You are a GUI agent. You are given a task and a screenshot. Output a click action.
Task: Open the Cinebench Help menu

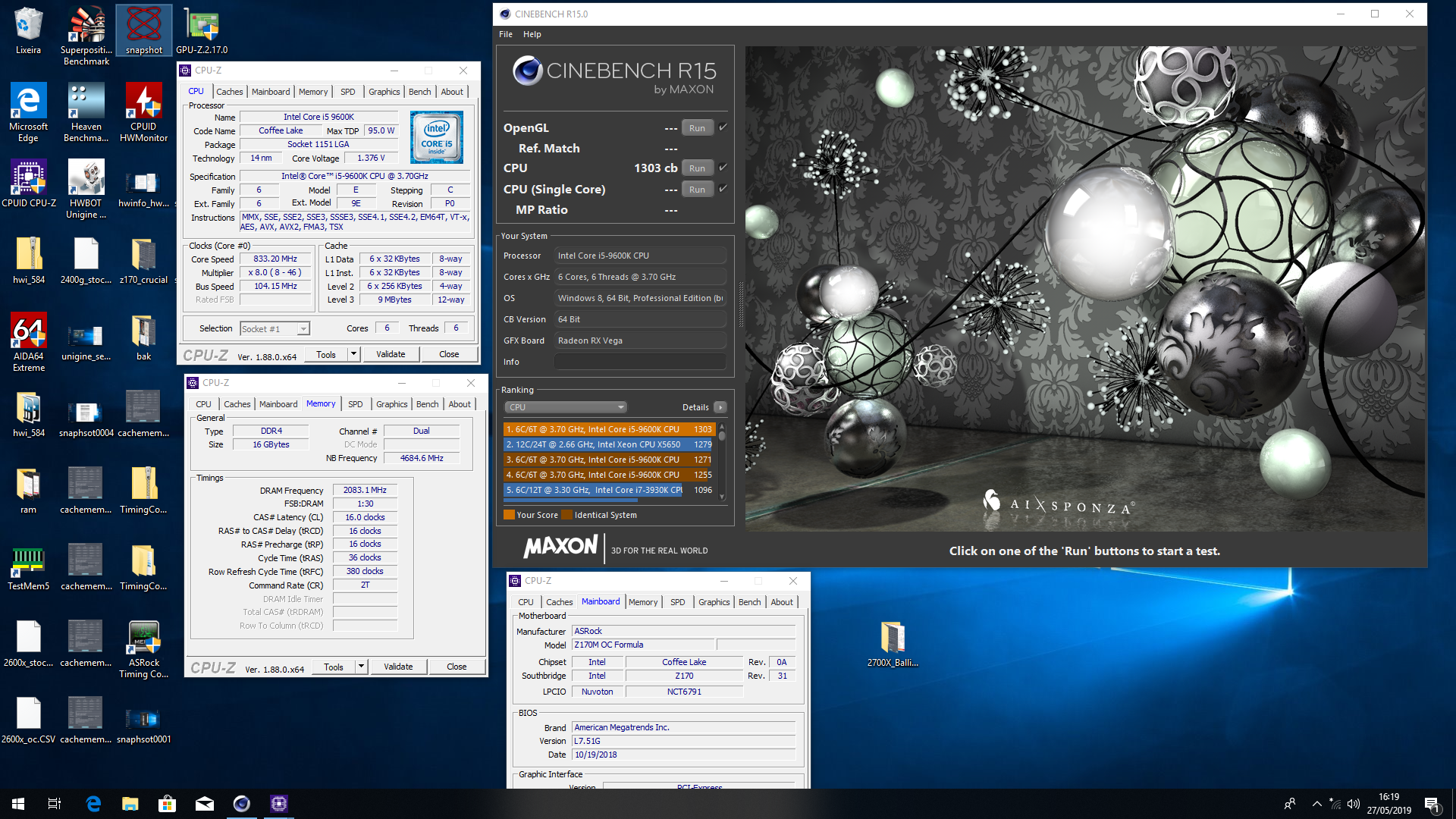(532, 34)
